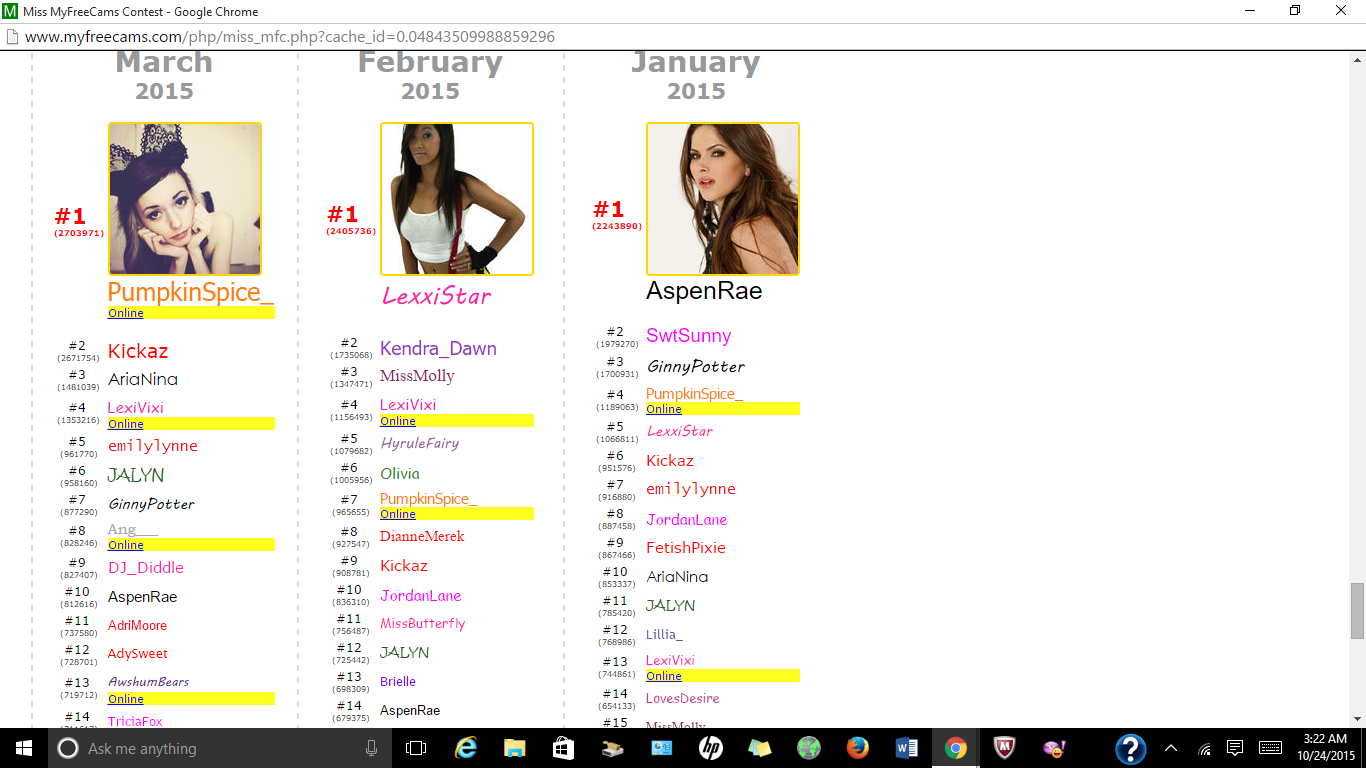Screen dimensions: 1366x768
Task: Open March winner PumpkinSpice_ name link
Action: click(191, 292)
